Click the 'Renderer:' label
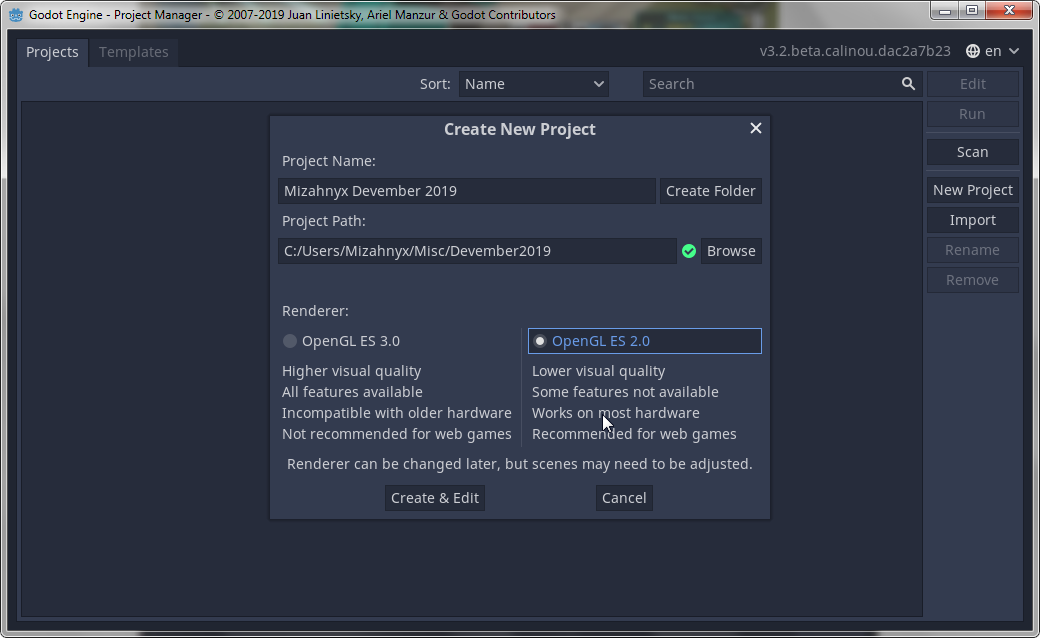The height and width of the screenshot is (638, 1040). (315, 311)
